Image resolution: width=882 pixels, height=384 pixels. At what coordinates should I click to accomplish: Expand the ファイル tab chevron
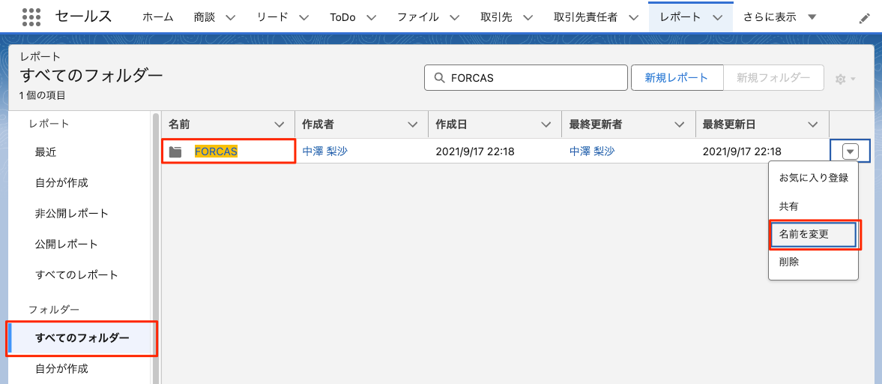coord(454,17)
